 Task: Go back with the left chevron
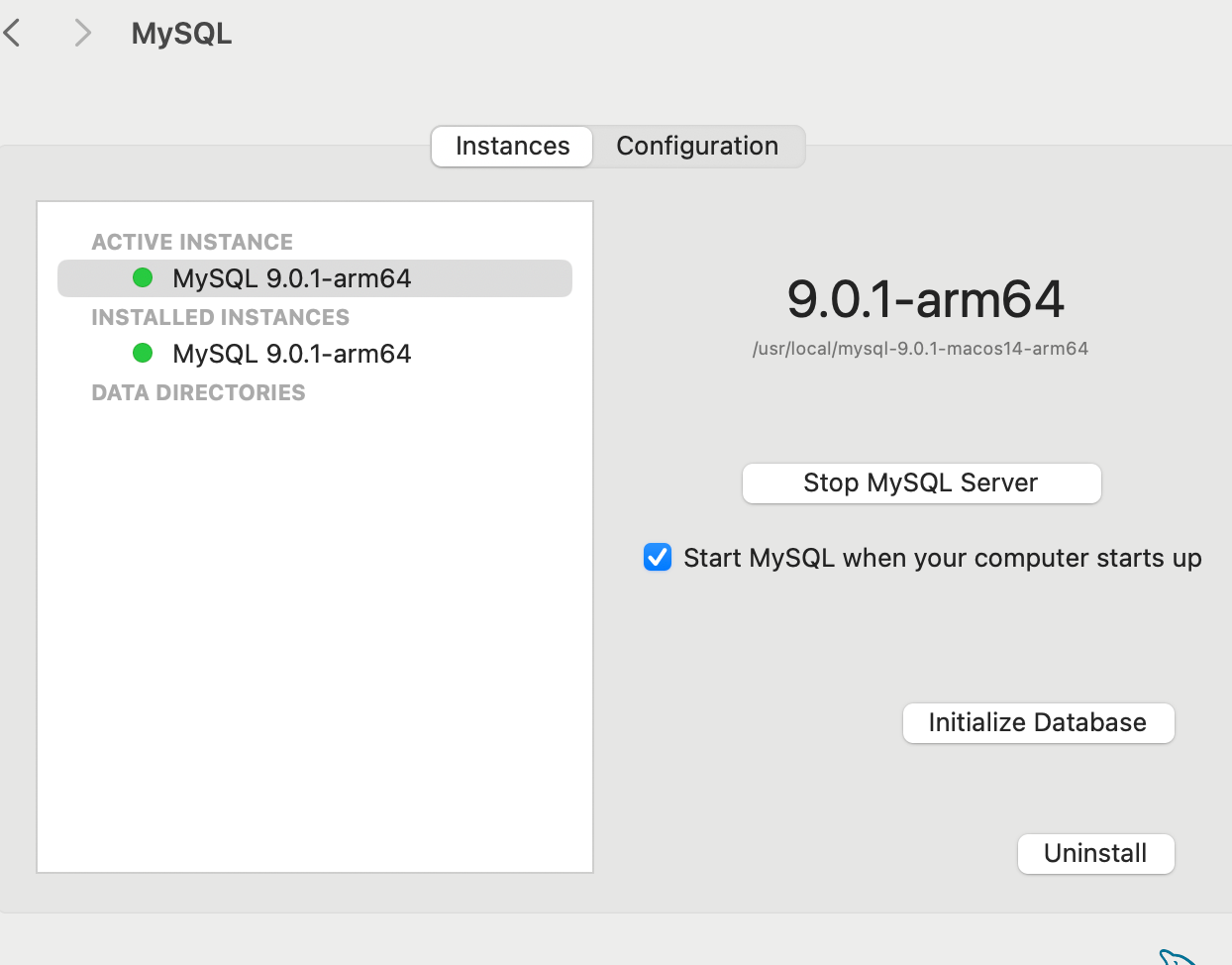click(x=12, y=33)
